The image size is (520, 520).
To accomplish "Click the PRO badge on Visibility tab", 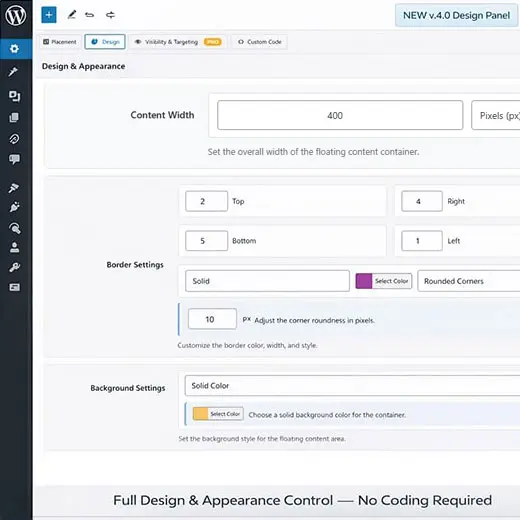I will coord(213,42).
